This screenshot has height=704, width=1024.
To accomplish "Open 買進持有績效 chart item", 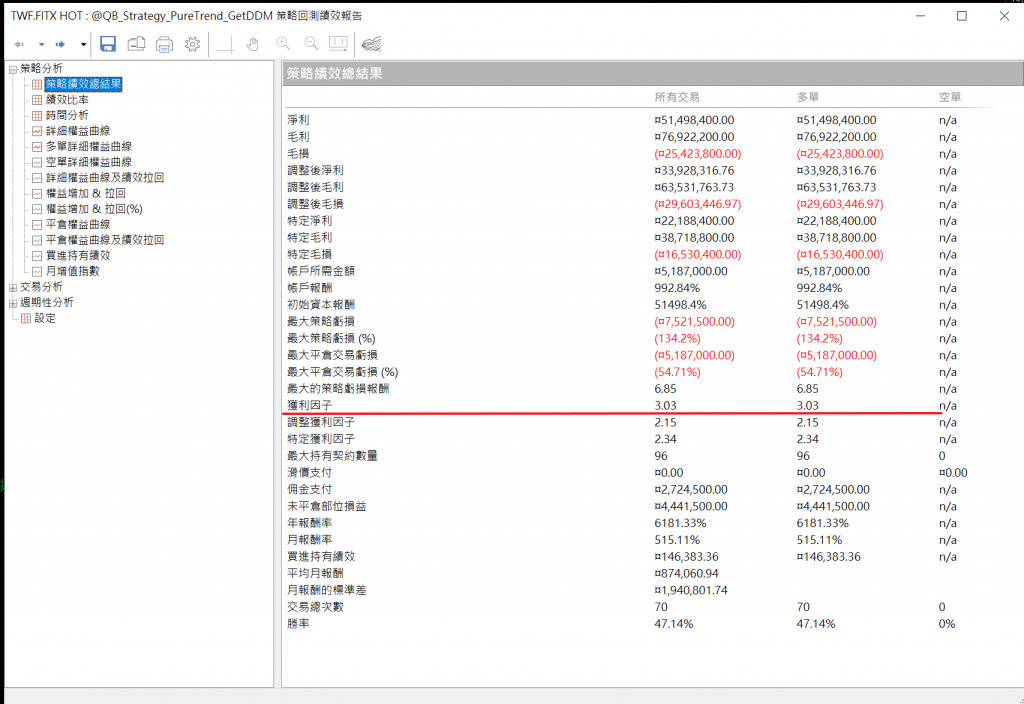I will [x=78, y=256].
